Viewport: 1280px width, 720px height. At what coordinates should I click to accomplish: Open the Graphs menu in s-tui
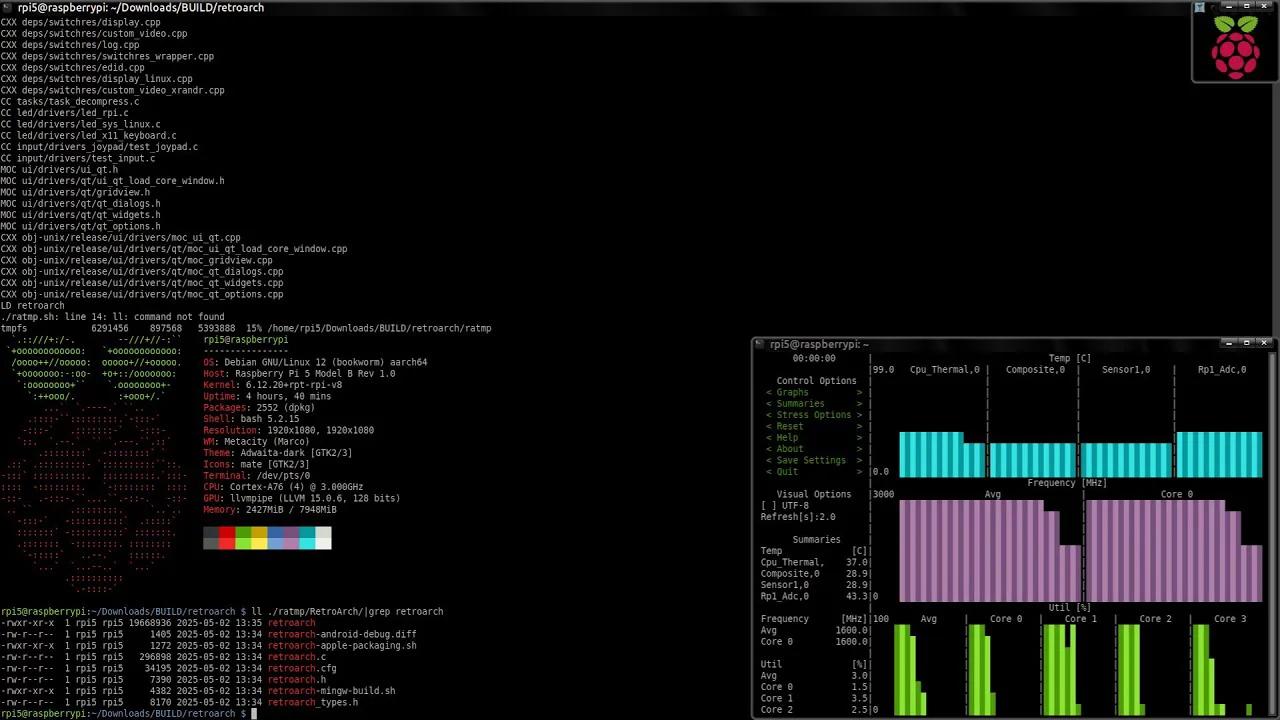pos(813,392)
